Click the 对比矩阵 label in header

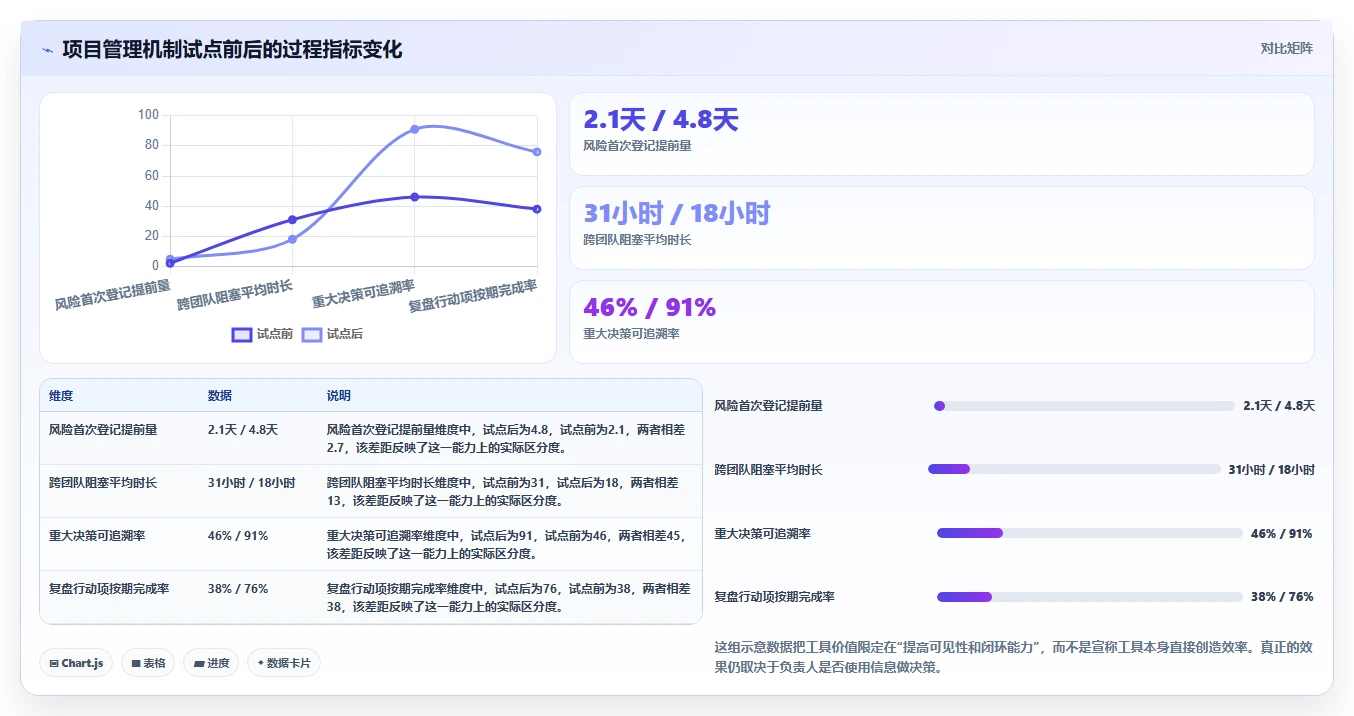(x=1286, y=48)
